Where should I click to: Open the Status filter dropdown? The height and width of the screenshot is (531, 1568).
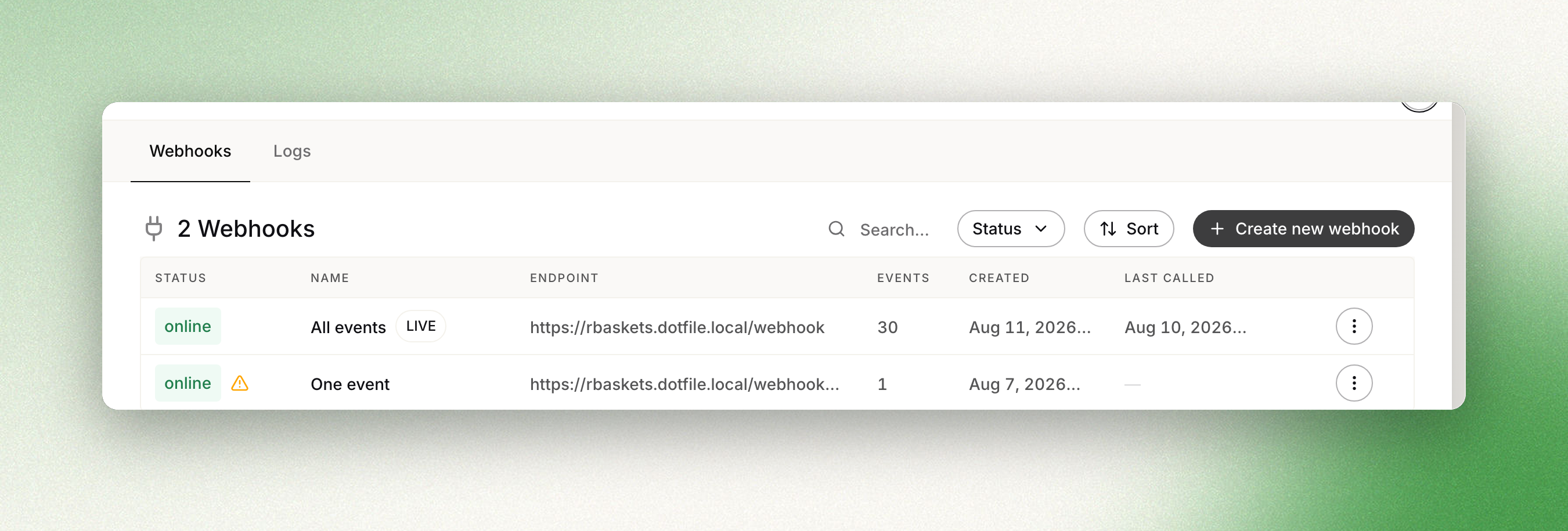tap(1011, 229)
